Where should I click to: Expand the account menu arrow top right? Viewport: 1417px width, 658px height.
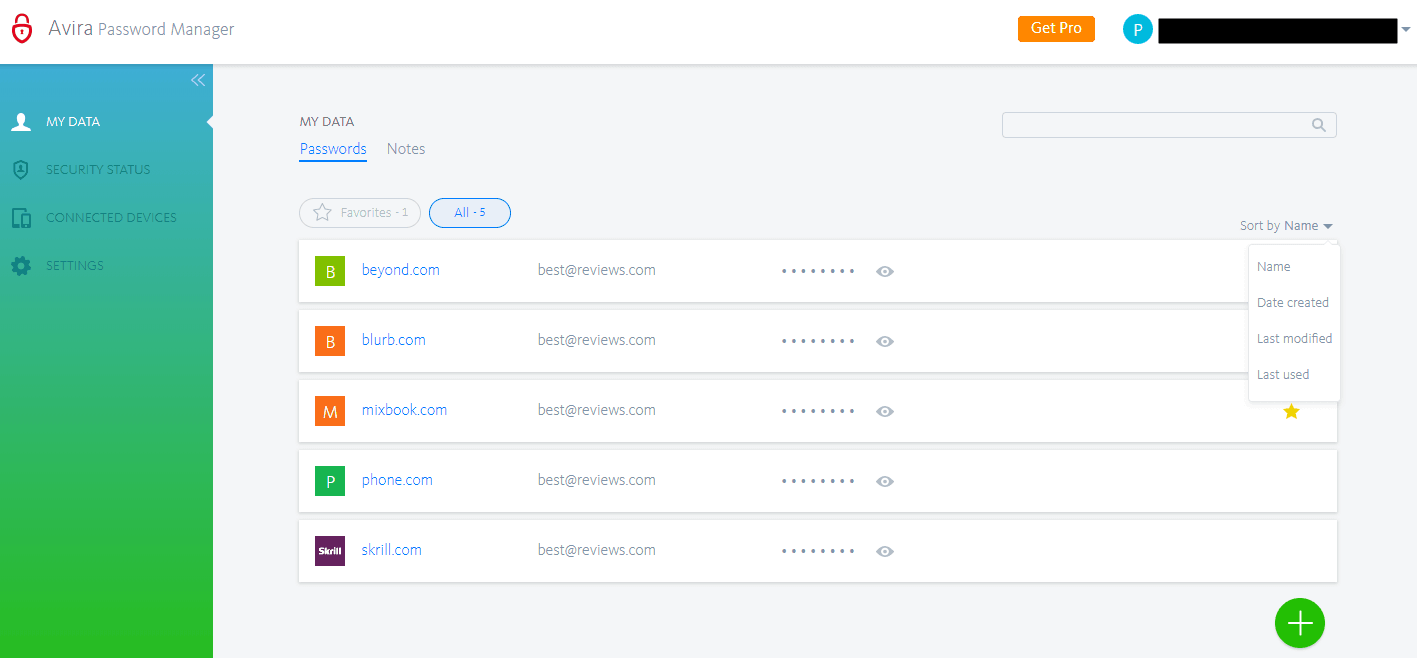click(1408, 30)
